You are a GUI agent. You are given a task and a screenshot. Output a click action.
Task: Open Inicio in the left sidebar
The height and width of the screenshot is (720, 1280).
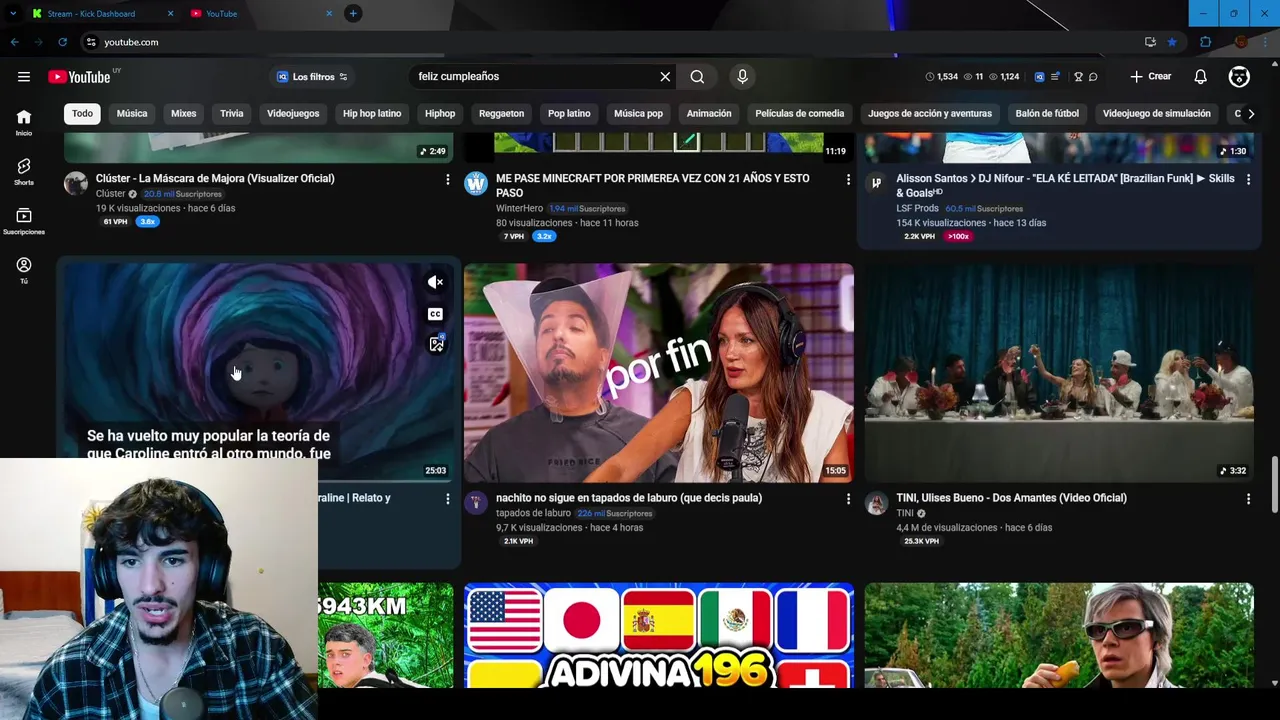23,122
